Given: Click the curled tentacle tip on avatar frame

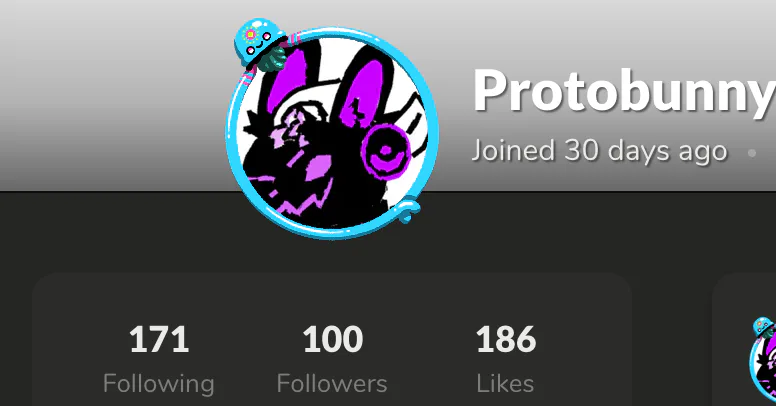Looking at the screenshot, I should point(409,208).
